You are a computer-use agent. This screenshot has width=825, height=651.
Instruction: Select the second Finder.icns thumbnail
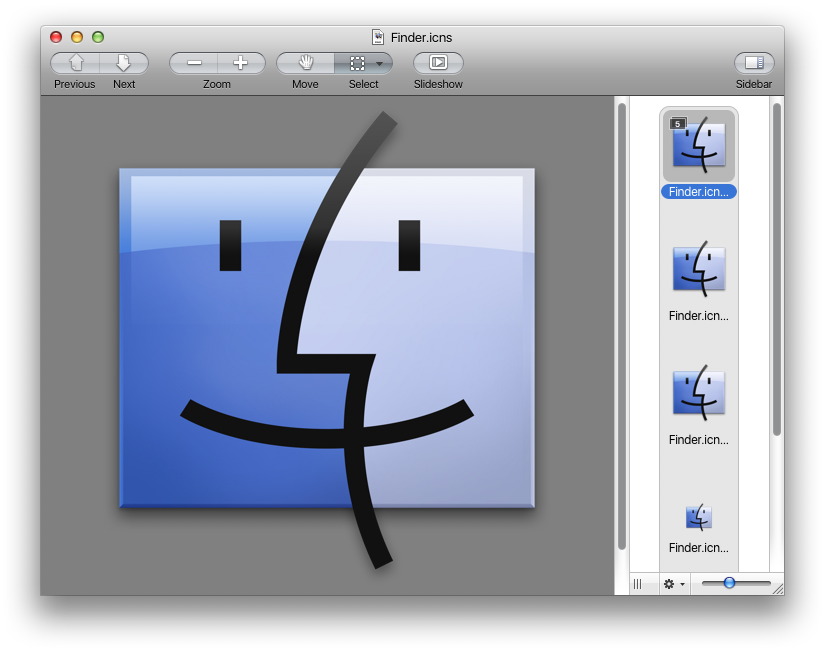[698, 270]
